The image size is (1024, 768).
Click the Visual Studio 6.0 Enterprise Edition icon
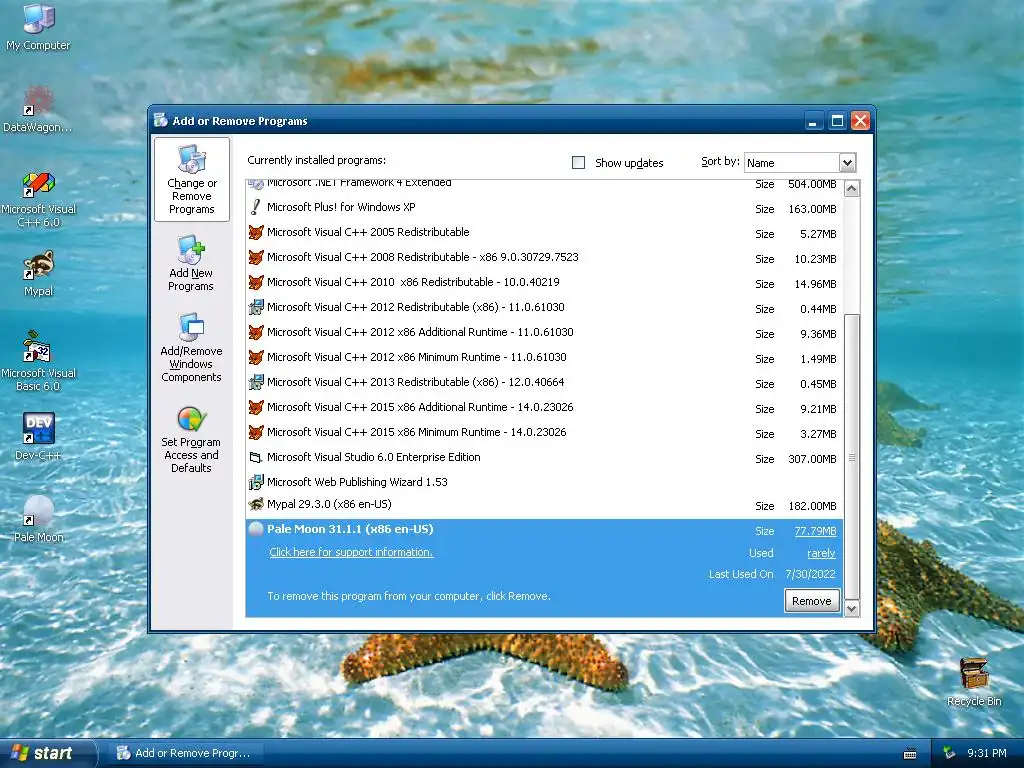(x=256, y=458)
